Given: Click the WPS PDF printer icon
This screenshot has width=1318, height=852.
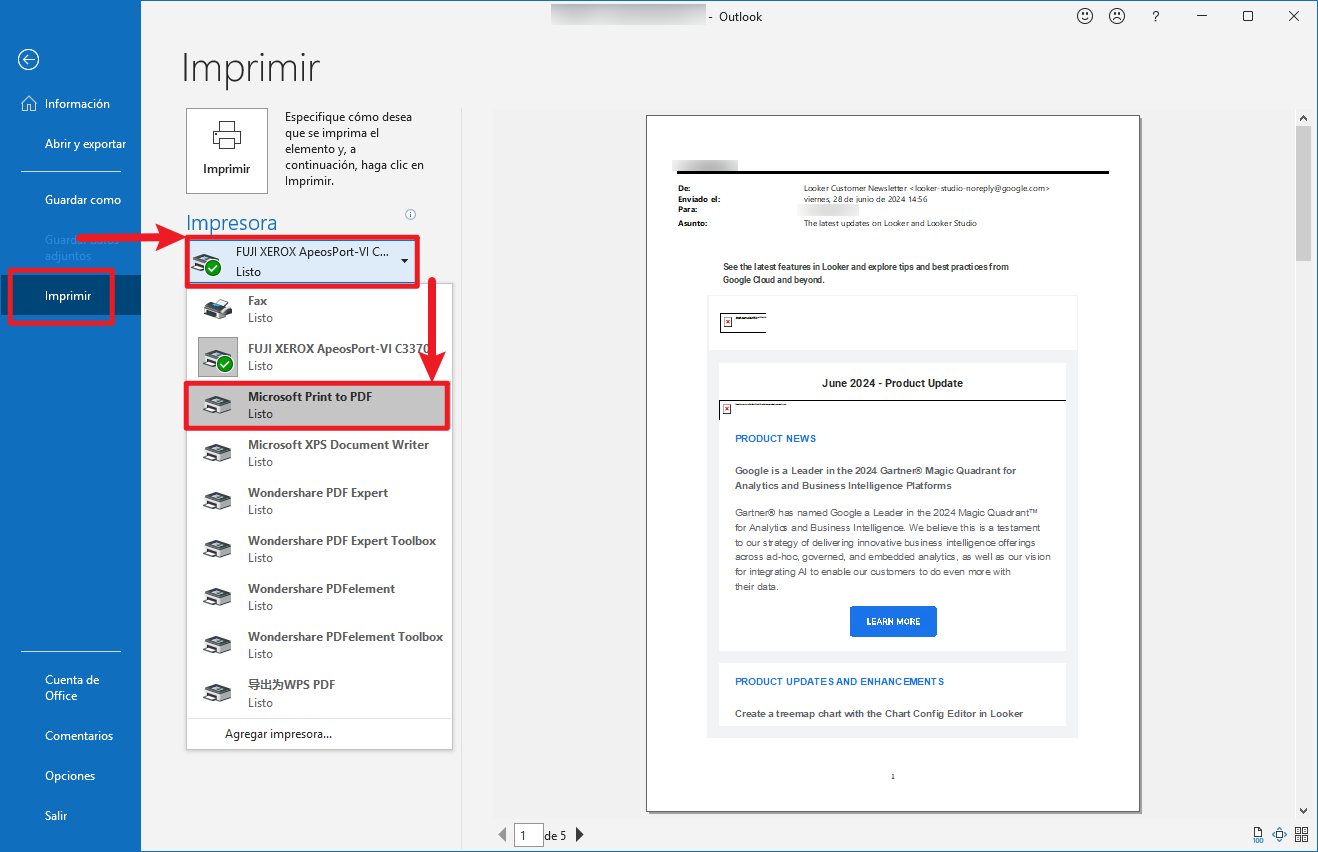Looking at the screenshot, I should tap(217, 693).
